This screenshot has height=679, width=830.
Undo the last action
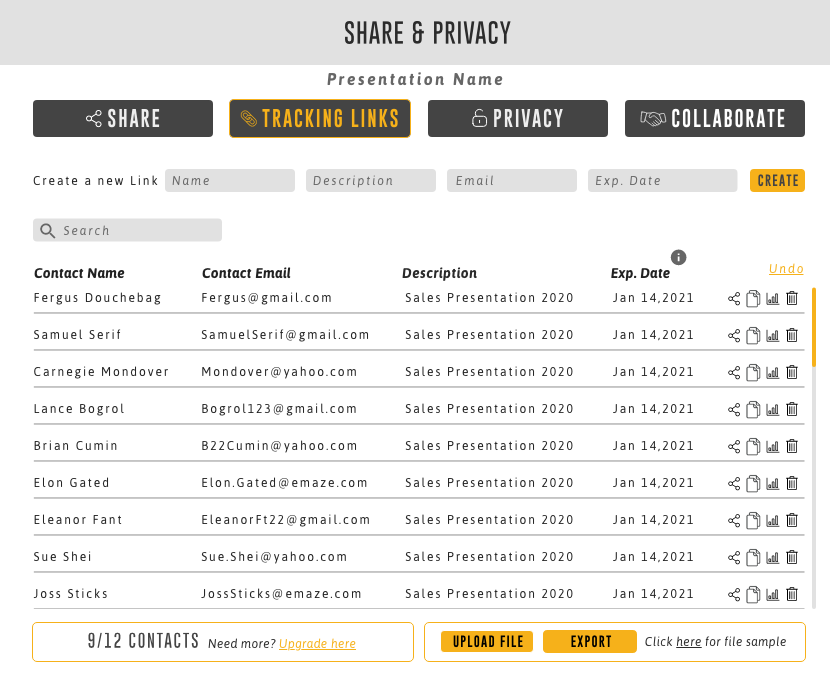click(786, 269)
